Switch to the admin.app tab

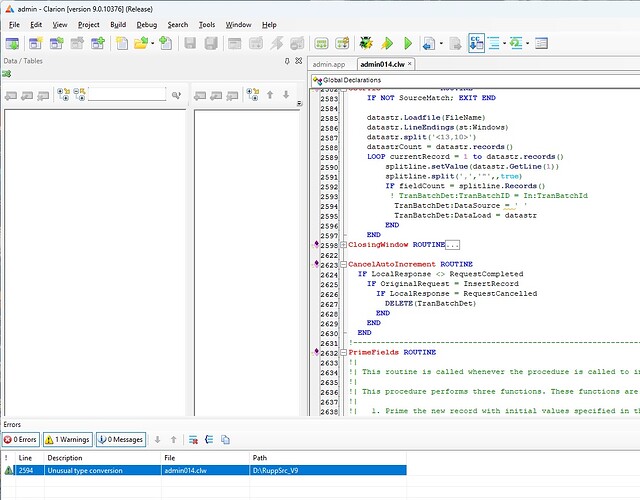tap(329, 64)
